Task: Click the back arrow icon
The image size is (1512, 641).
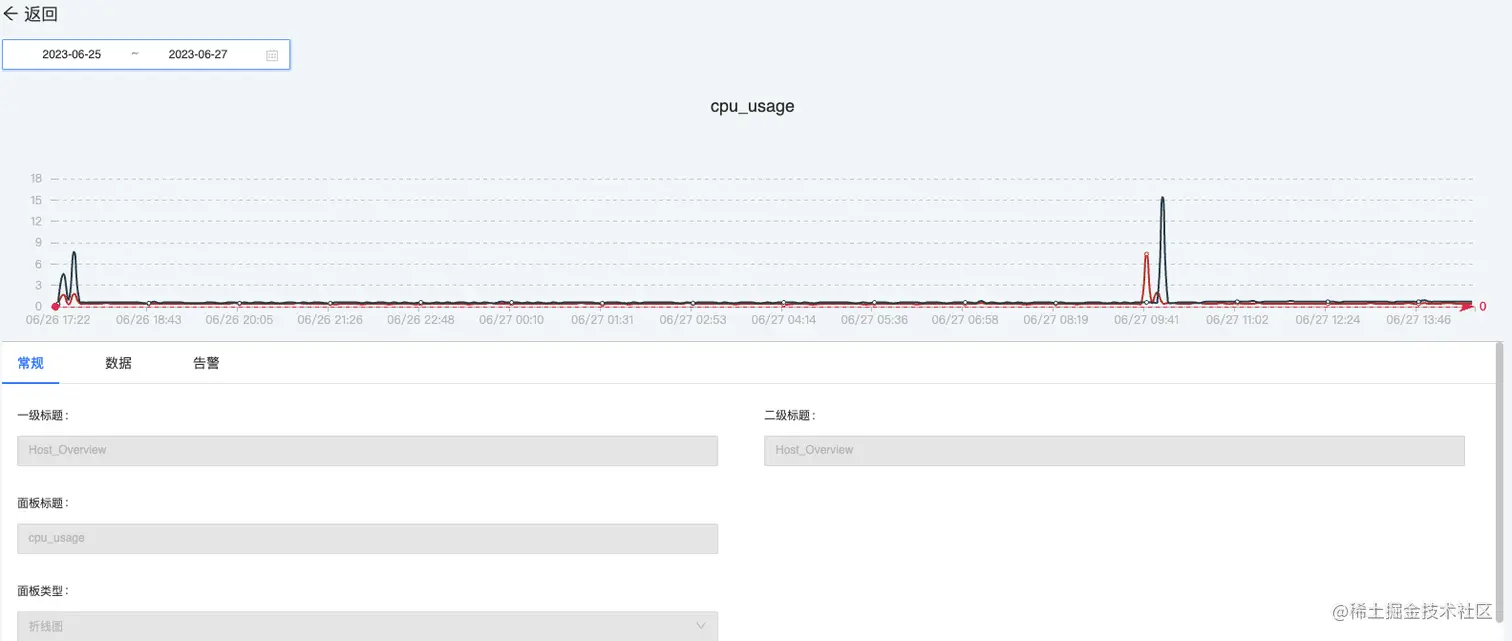Action: tap(11, 14)
